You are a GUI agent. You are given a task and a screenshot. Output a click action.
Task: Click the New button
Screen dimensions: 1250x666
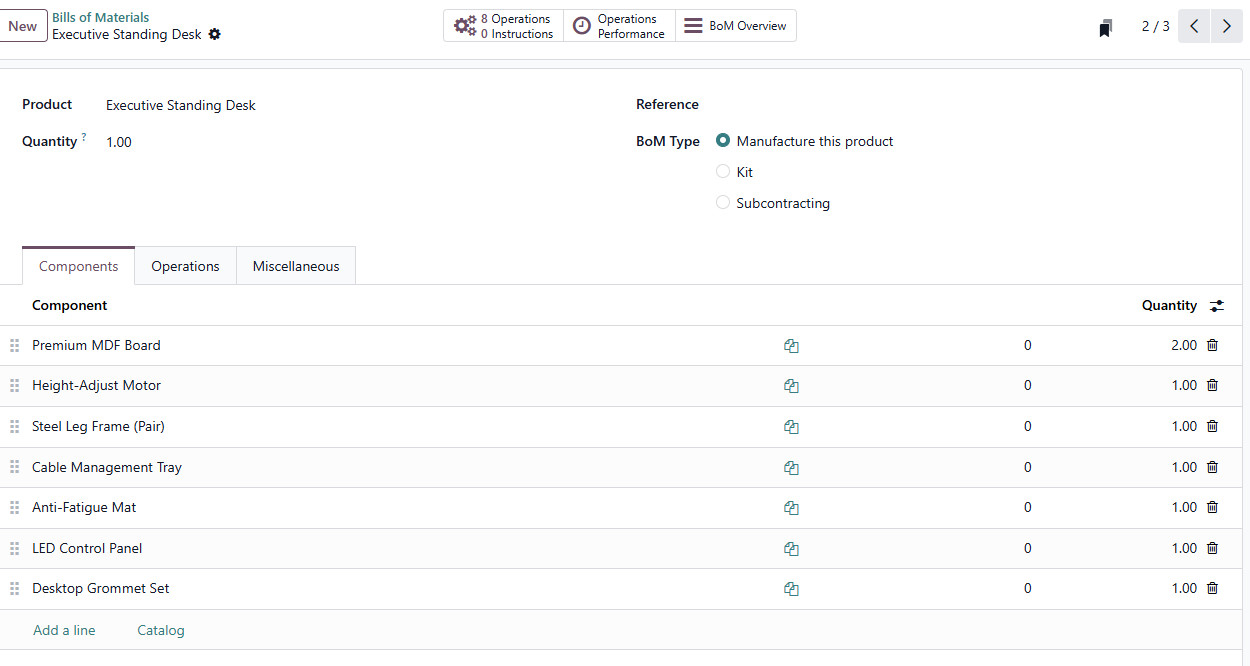[x=23, y=26]
